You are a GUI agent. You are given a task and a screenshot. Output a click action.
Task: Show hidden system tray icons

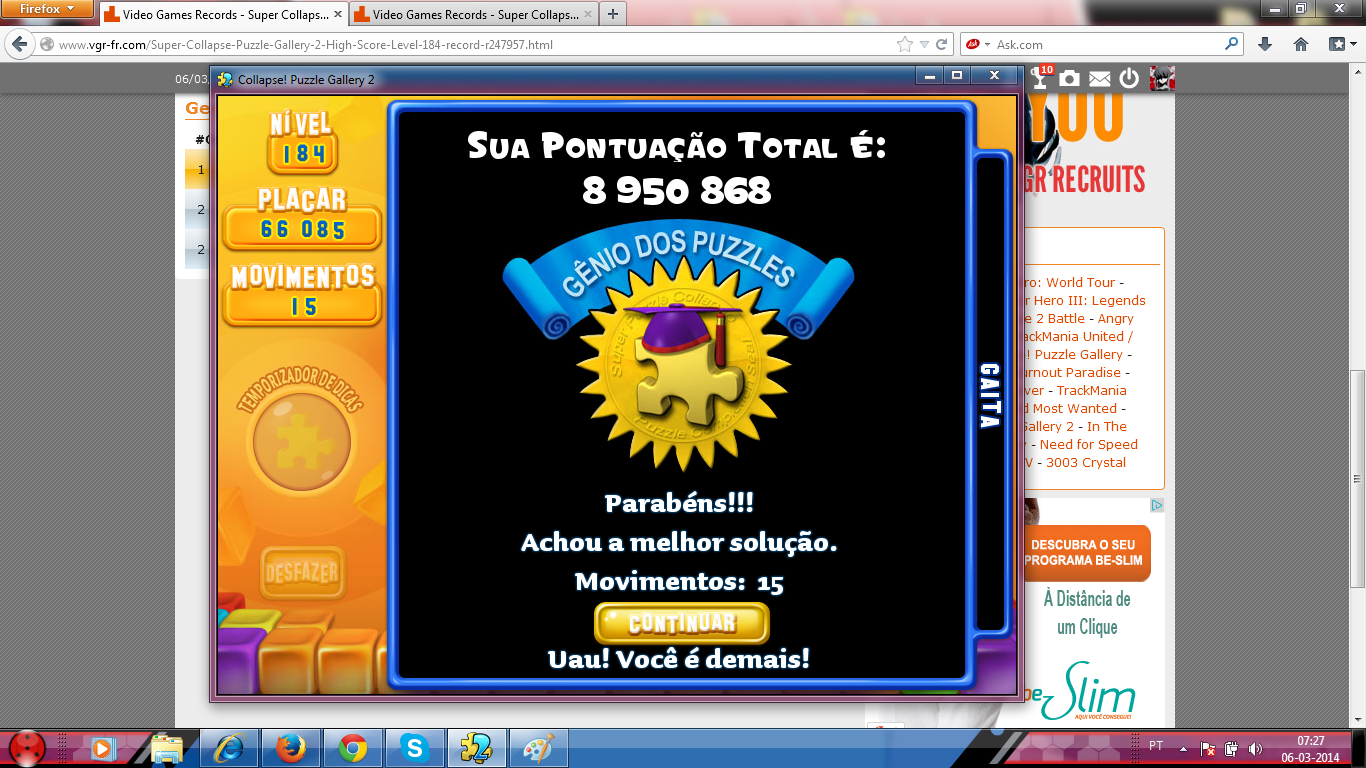(x=1184, y=747)
